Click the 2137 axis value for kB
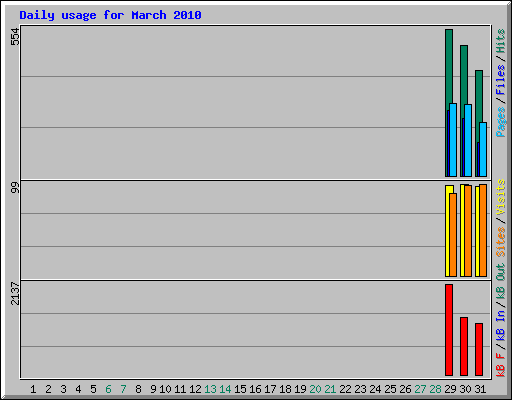The width and height of the screenshot is (512, 400). pos(15,293)
